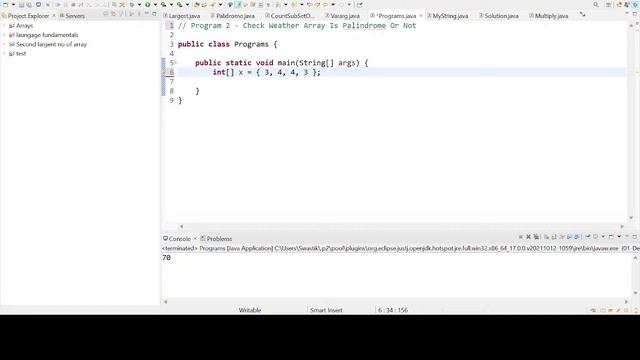Toggle Word Wrap in Console toolbar

[x=562, y=237]
